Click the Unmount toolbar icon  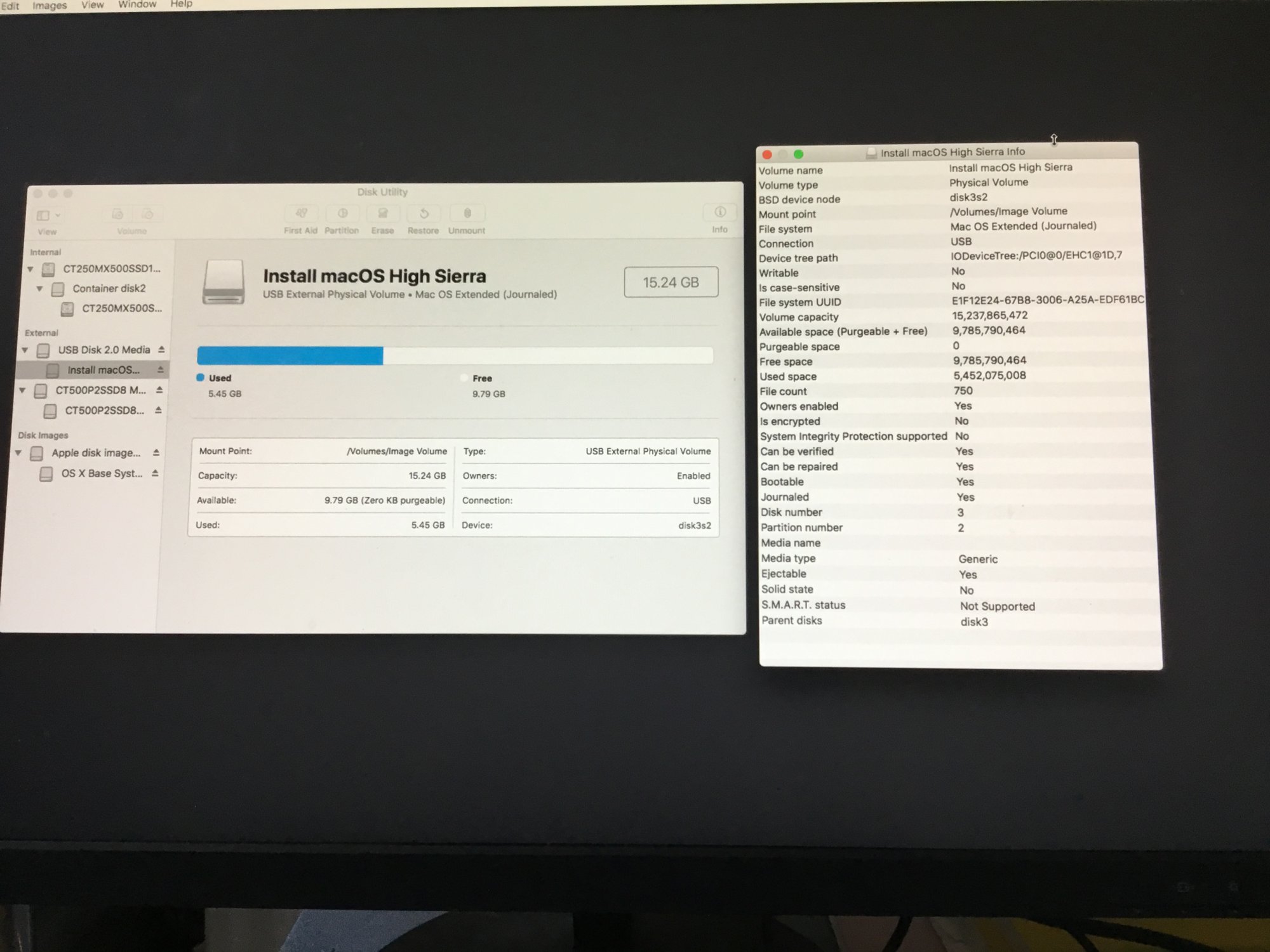pyautogui.click(x=467, y=214)
